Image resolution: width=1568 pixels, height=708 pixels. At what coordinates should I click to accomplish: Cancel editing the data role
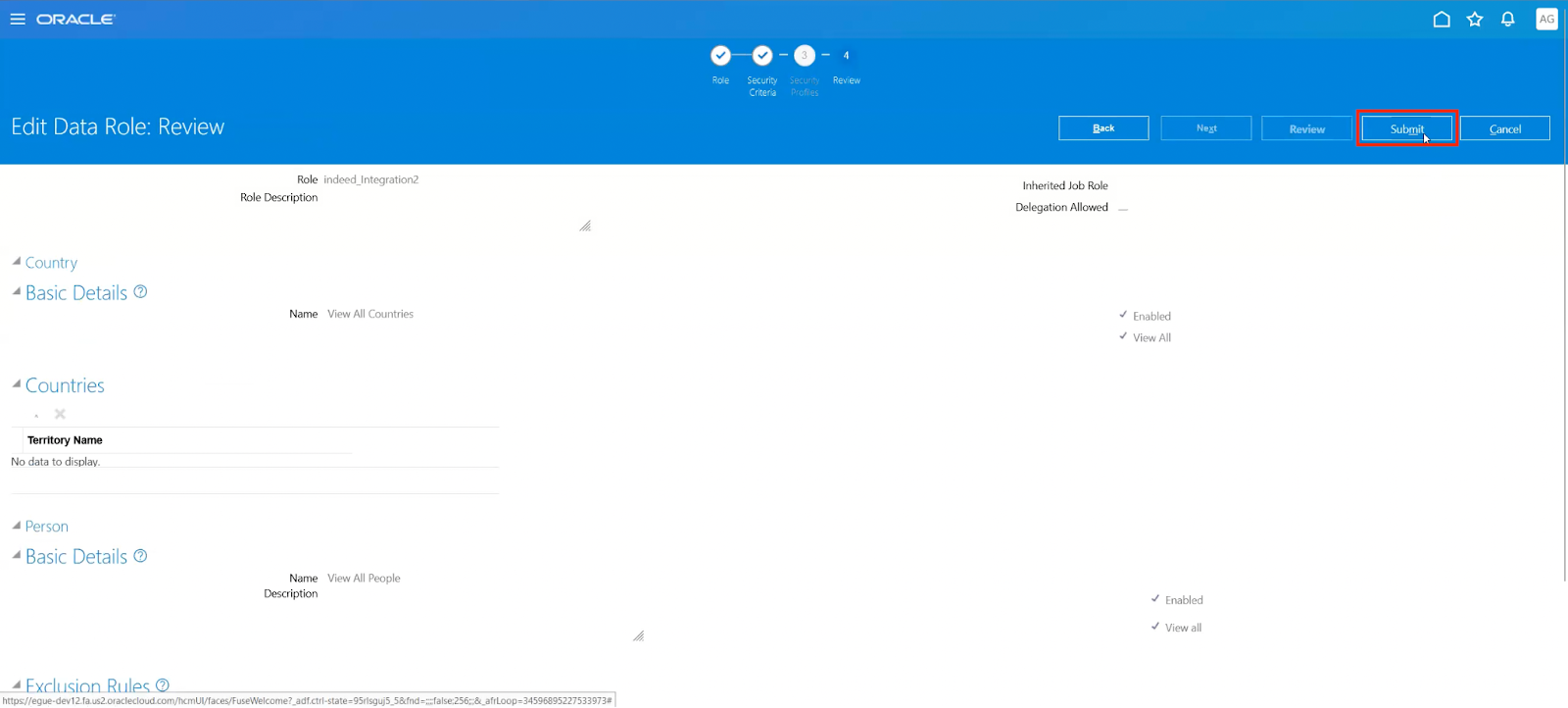(x=1505, y=128)
